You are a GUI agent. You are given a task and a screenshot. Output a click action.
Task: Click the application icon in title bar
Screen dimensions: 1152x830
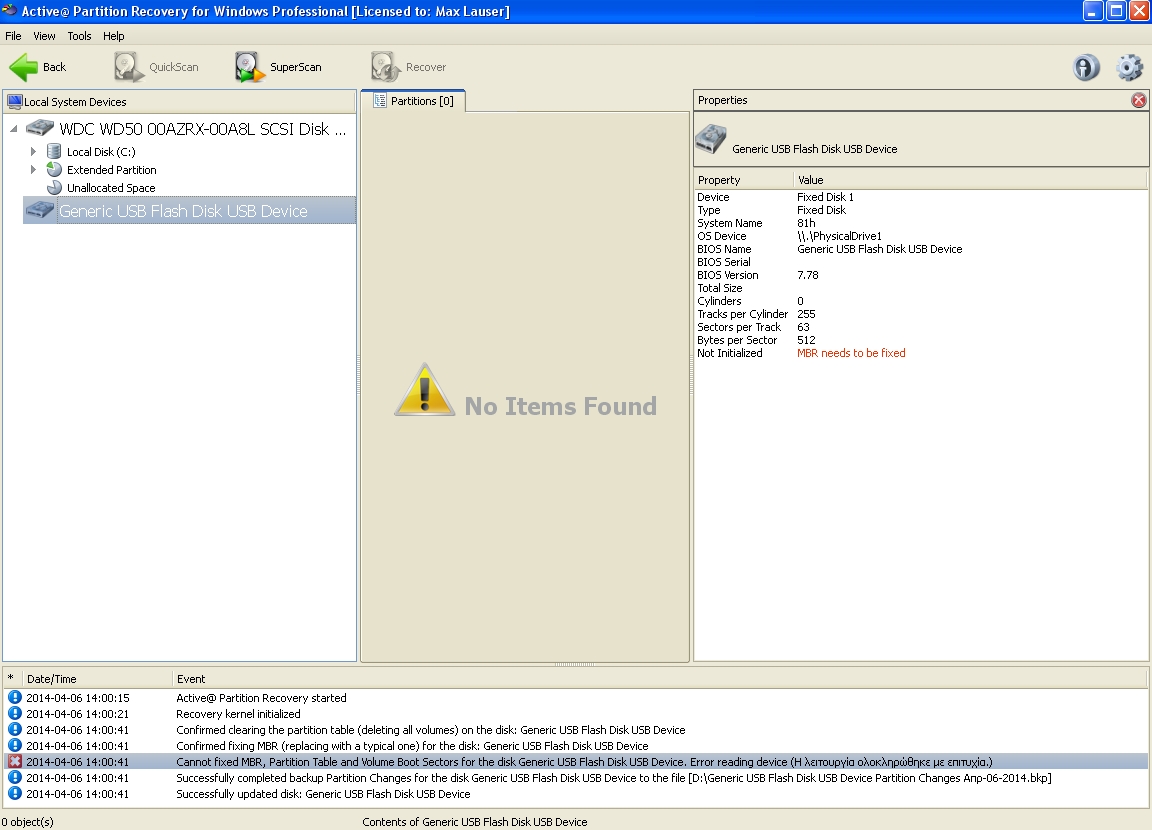pos(10,10)
